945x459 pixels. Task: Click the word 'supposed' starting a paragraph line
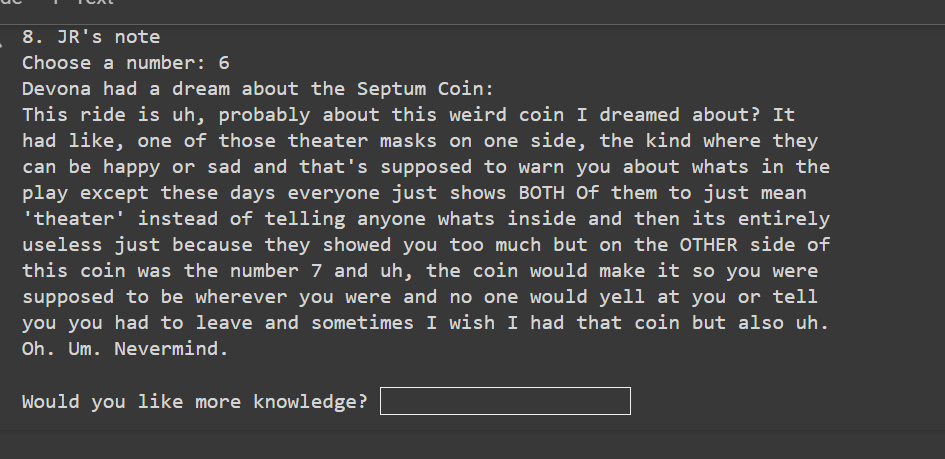click(x=67, y=297)
